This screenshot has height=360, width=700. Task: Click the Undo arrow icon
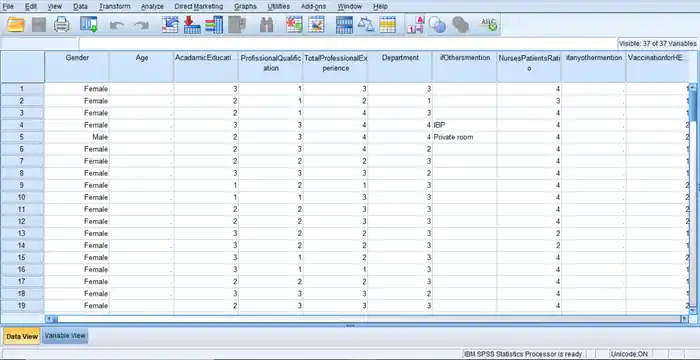coord(117,25)
